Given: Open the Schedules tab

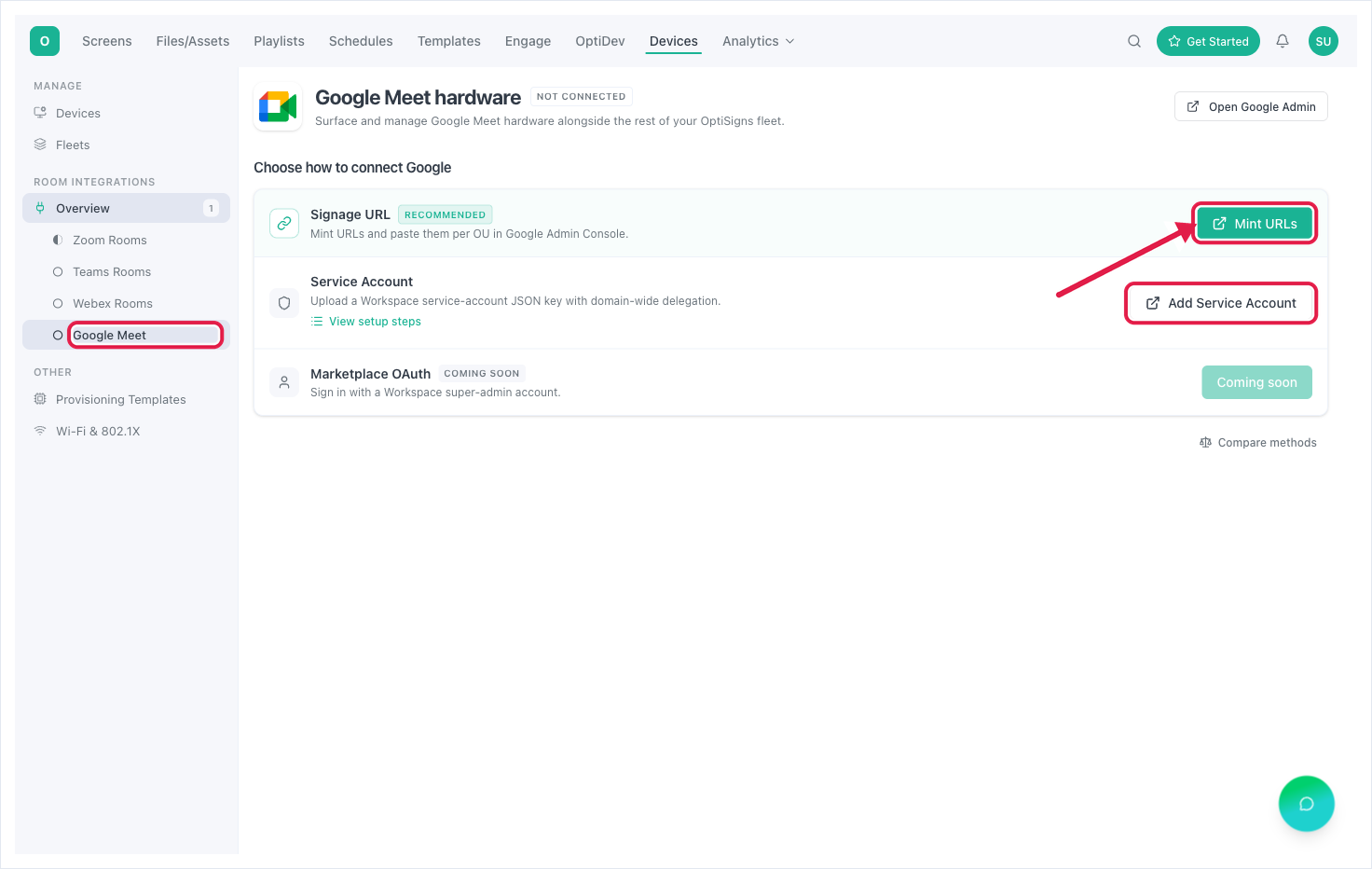Looking at the screenshot, I should pos(361,41).
